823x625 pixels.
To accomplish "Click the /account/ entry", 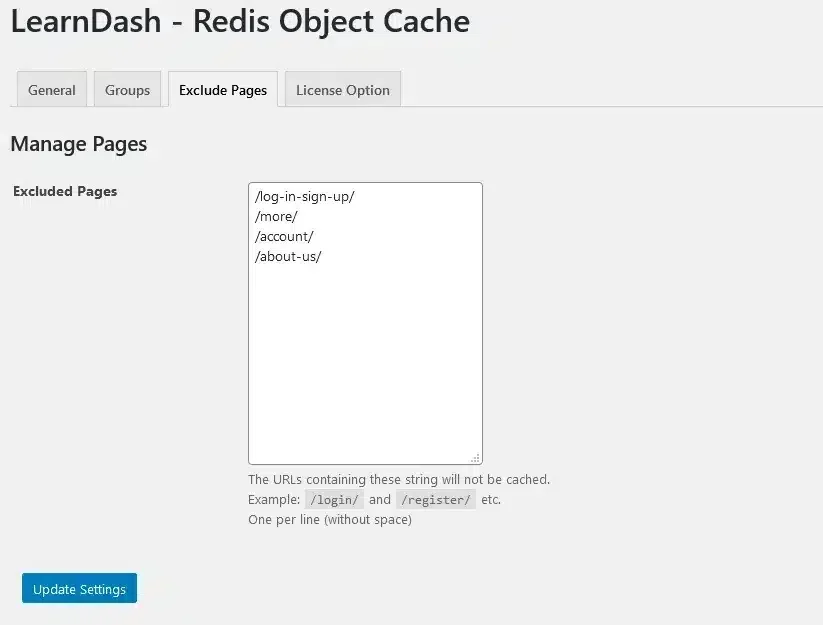I will point(284,236).
